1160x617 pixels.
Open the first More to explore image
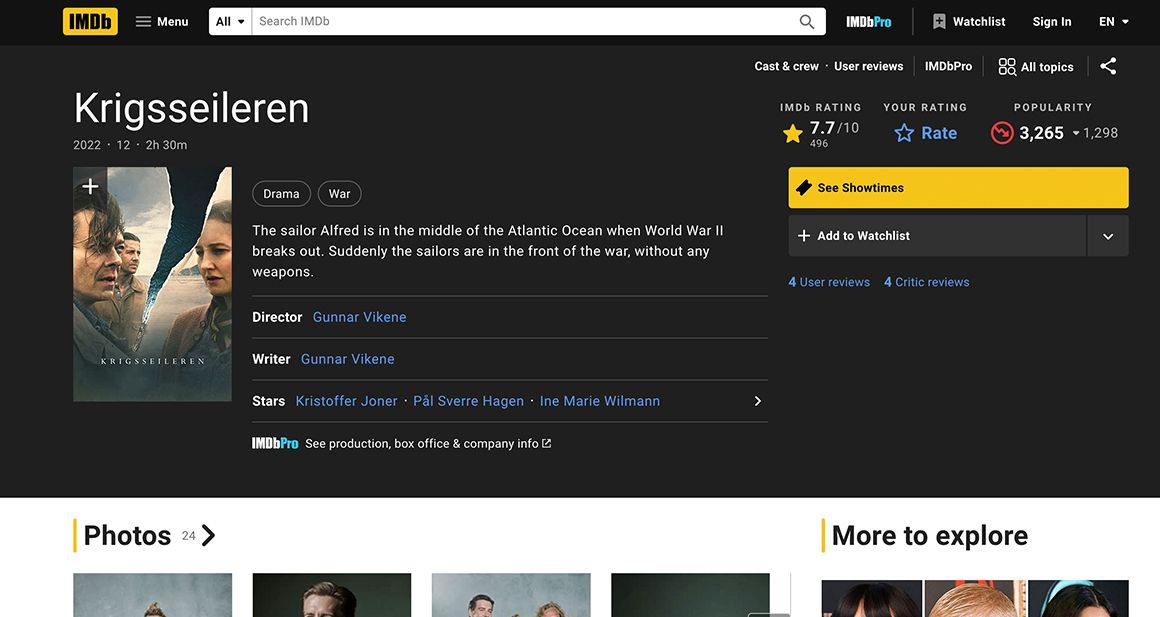(x=871, y=599)
